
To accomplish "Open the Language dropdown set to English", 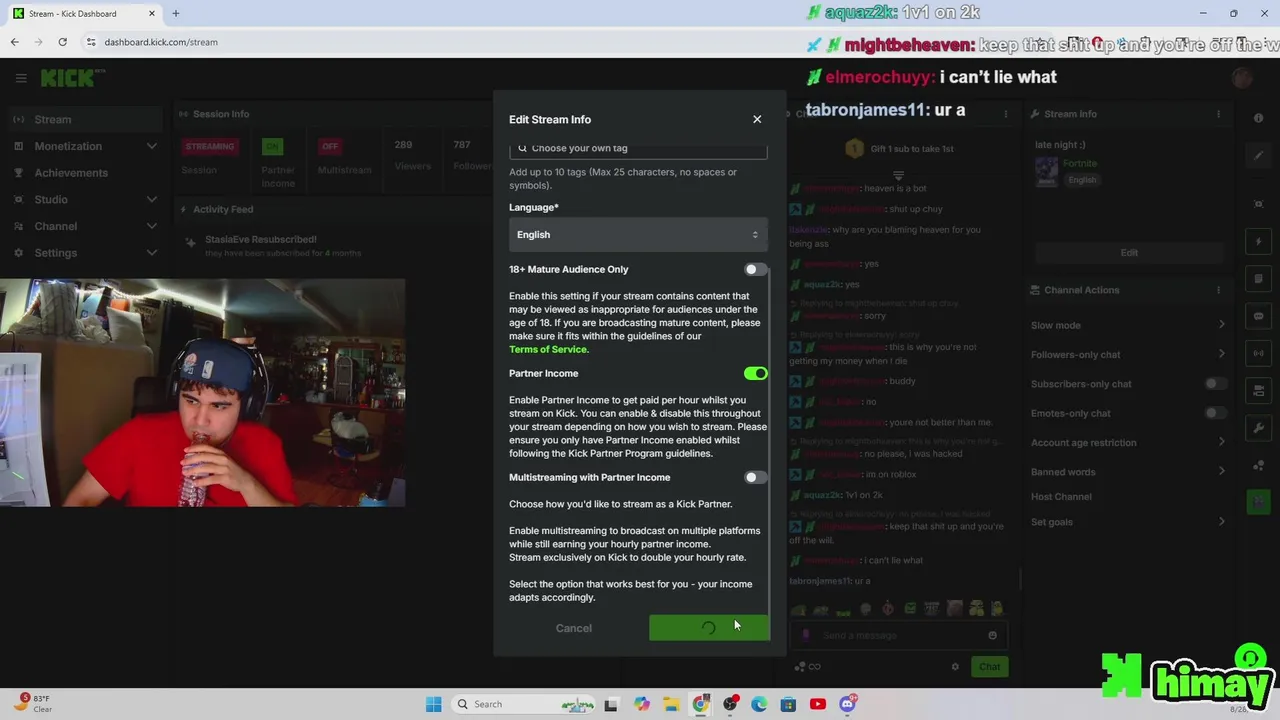I will tap(638, 234).
